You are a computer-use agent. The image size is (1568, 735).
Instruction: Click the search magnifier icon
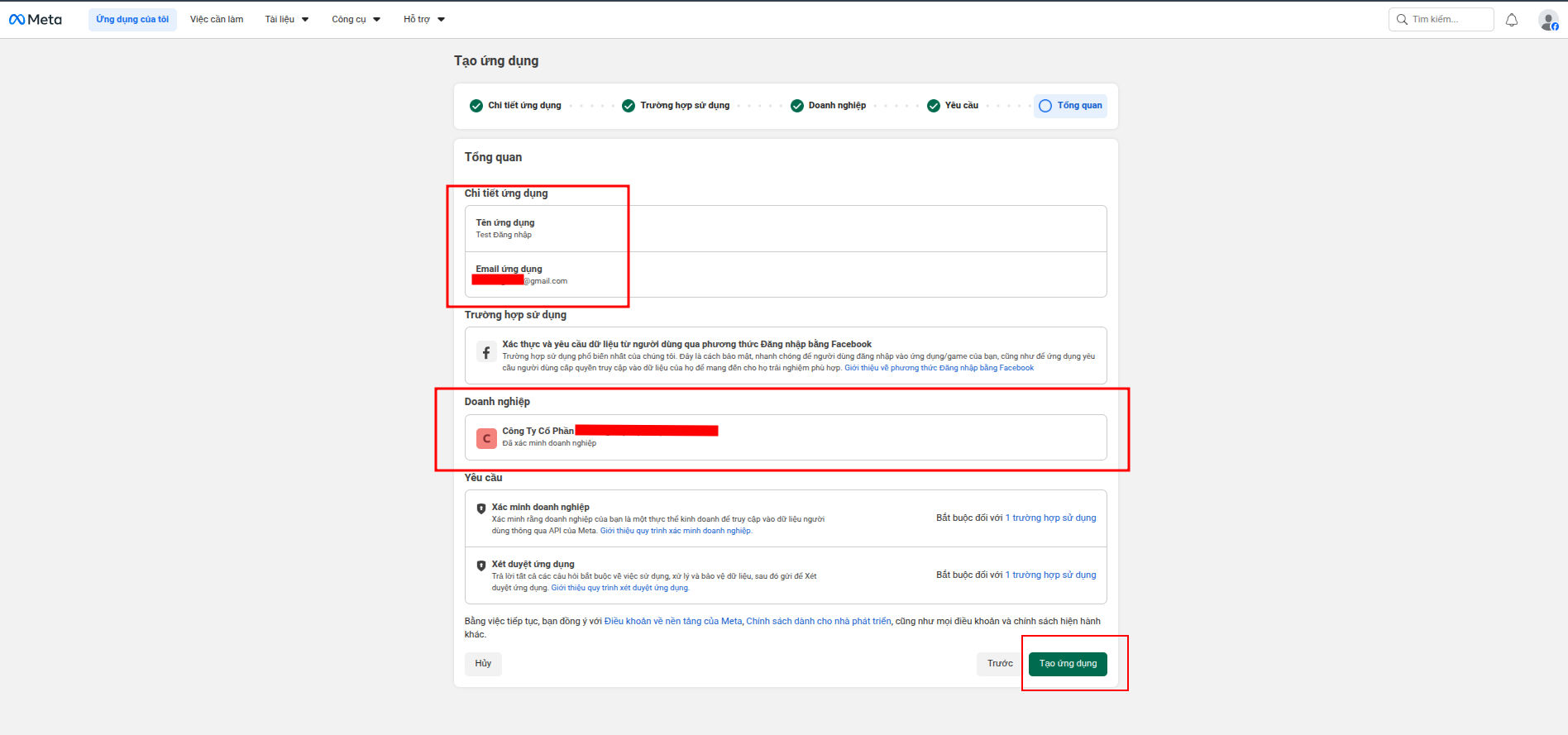pos(1402,19)
